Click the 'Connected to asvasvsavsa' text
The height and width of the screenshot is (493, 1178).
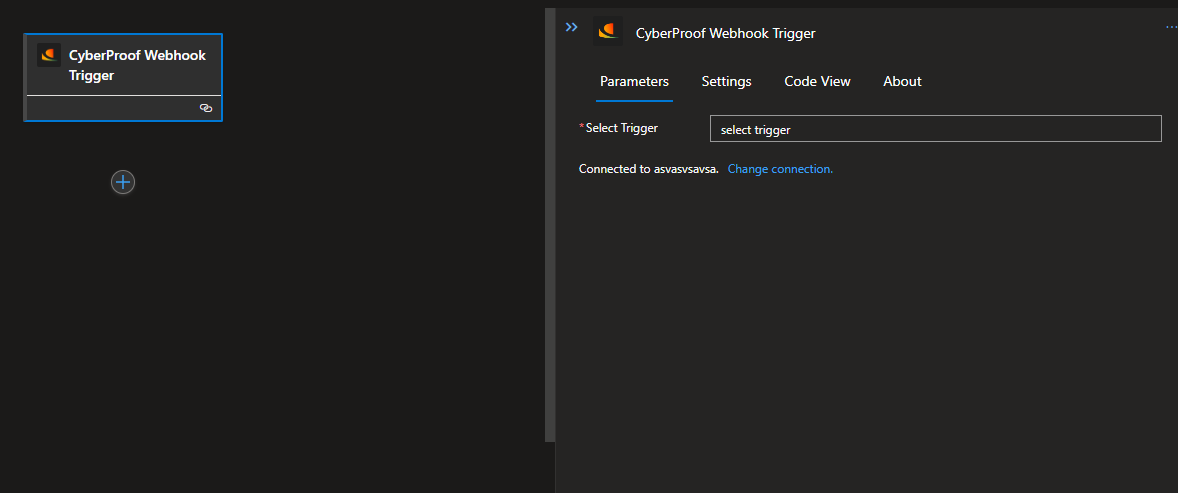click(648, 169)
